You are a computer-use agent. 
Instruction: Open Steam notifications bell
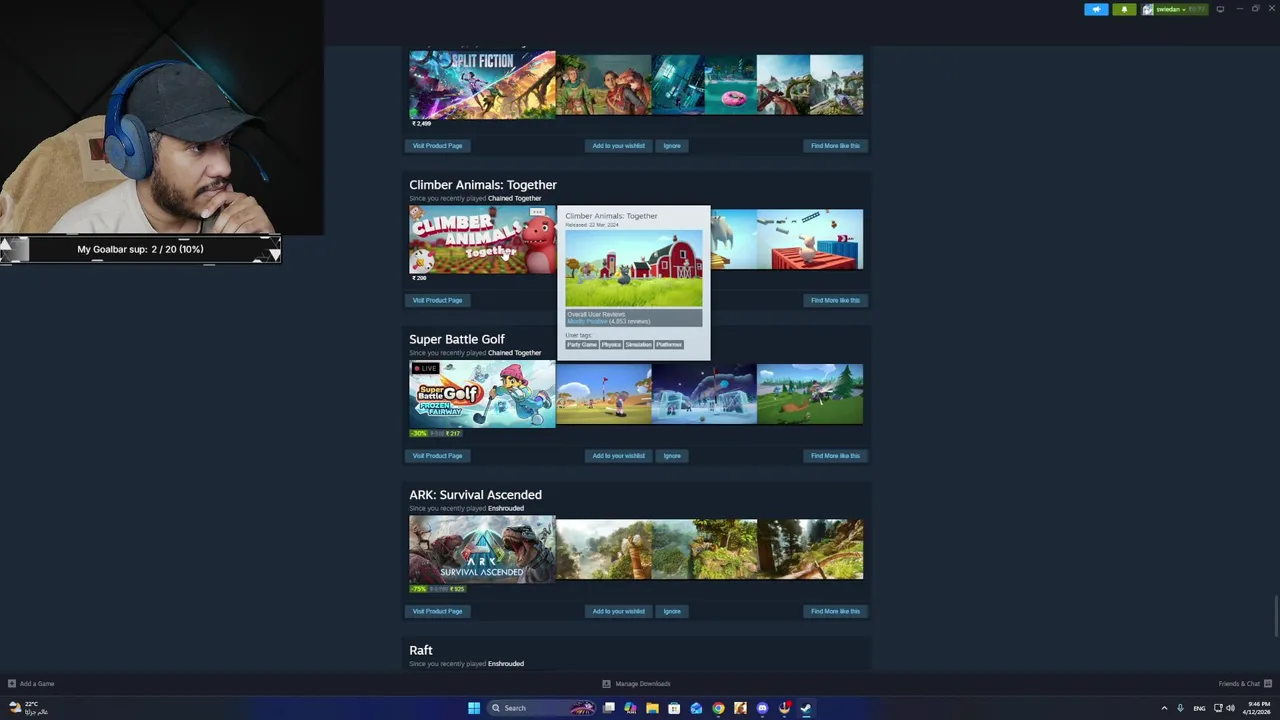1124,9
